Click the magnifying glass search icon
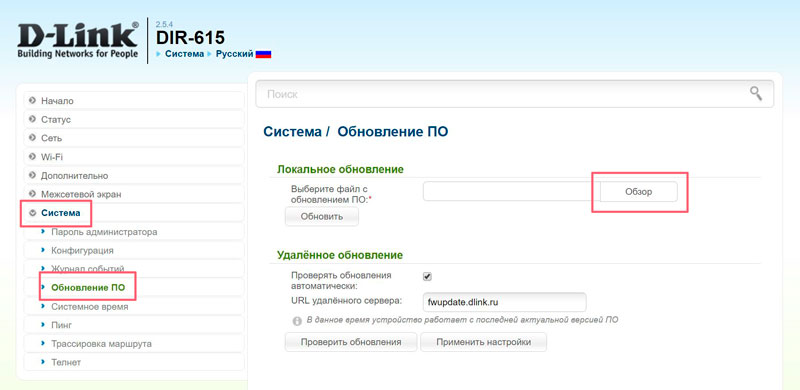Screen dimensions: 800x390 coord(756,93)
